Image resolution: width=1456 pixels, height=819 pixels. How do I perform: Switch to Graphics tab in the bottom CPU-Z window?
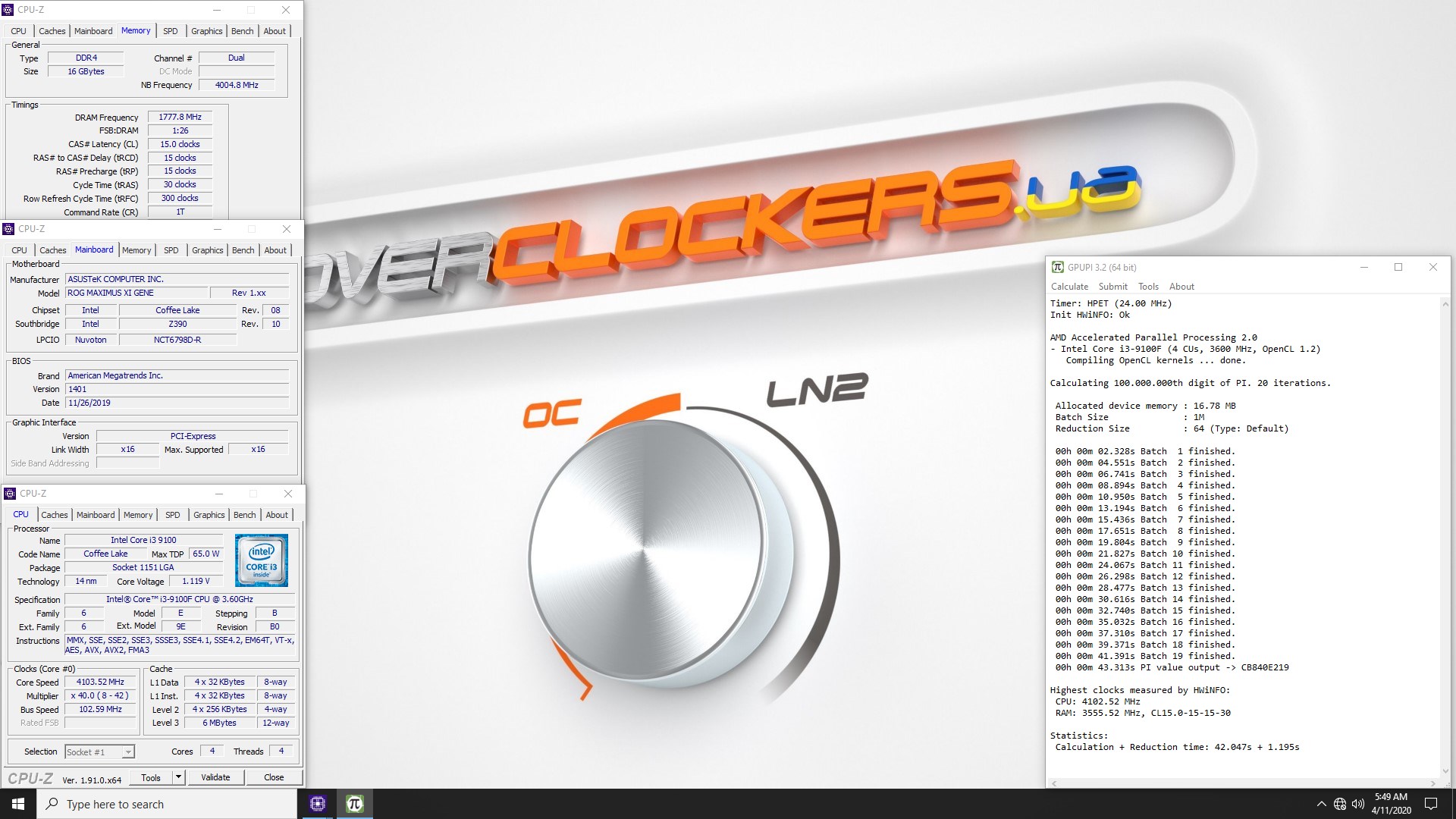pyautogui.click(x=209, y=515)
